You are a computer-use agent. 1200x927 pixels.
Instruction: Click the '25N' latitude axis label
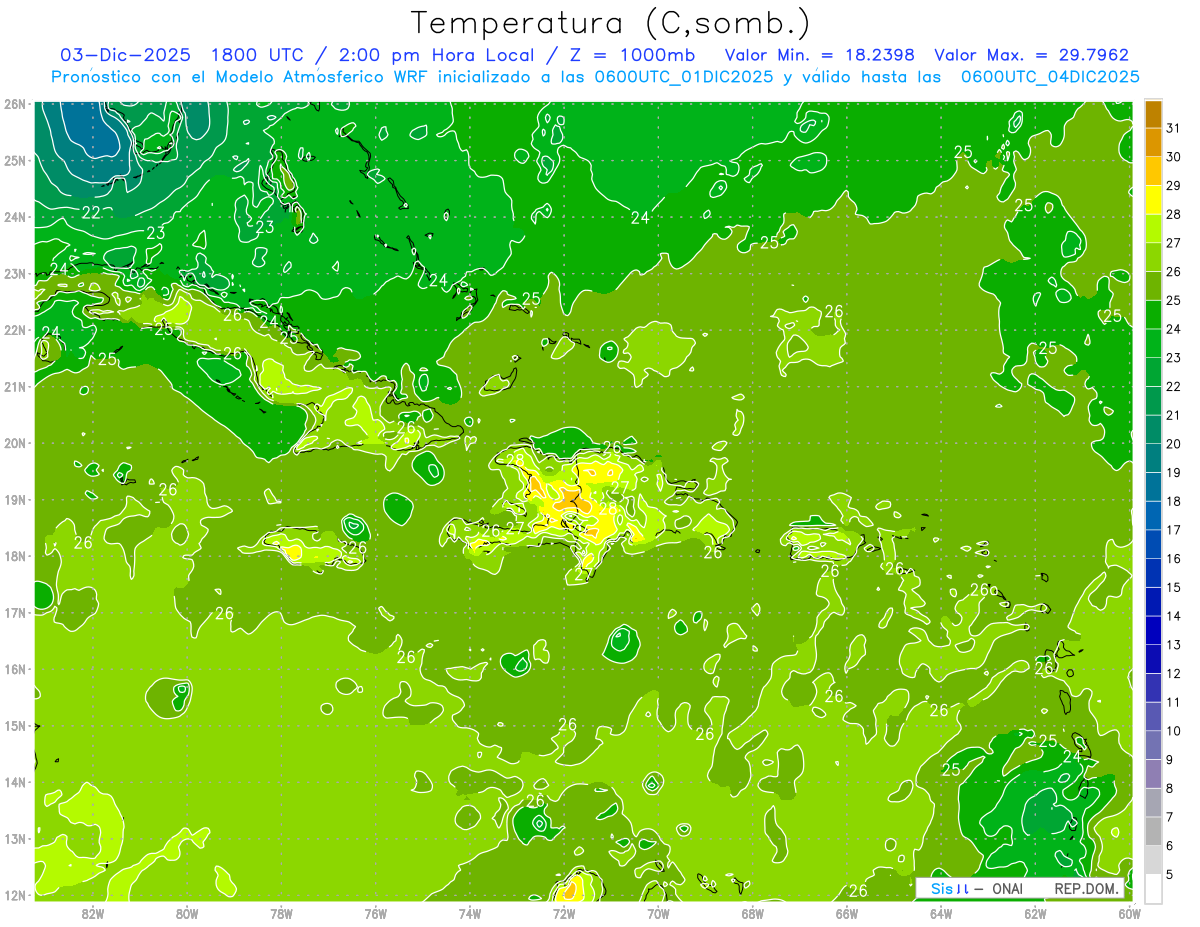point(15,160)
